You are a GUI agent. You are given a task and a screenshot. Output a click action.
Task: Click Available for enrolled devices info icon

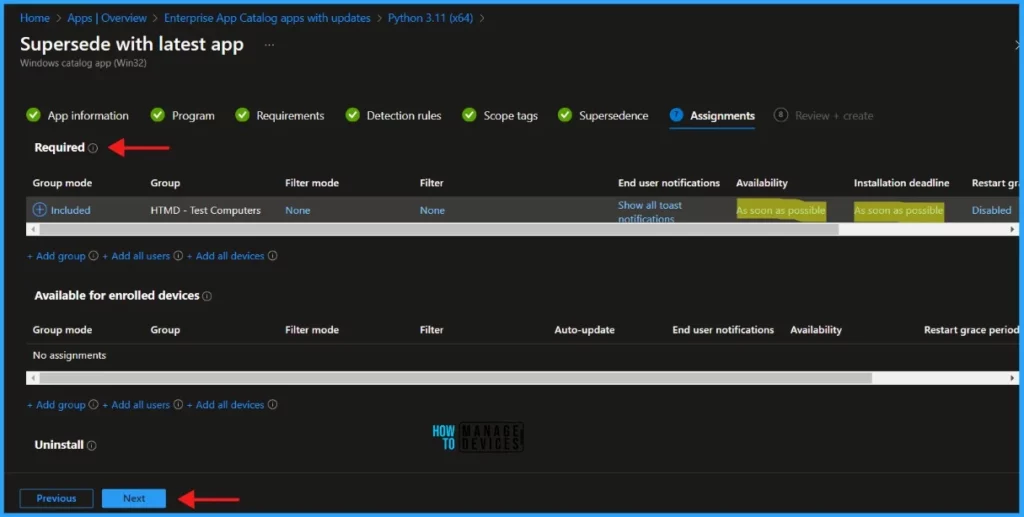(x=207, y=296)
